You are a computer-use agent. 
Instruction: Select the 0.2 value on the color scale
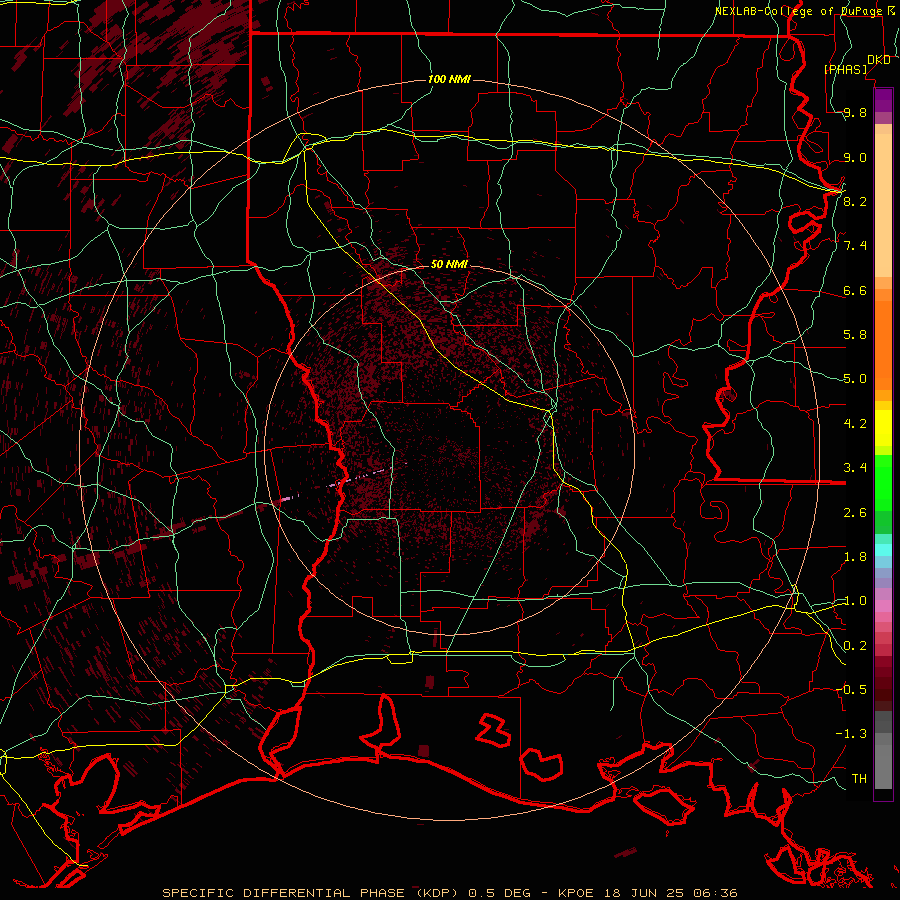pyautogui.click(x=855, y=646)
